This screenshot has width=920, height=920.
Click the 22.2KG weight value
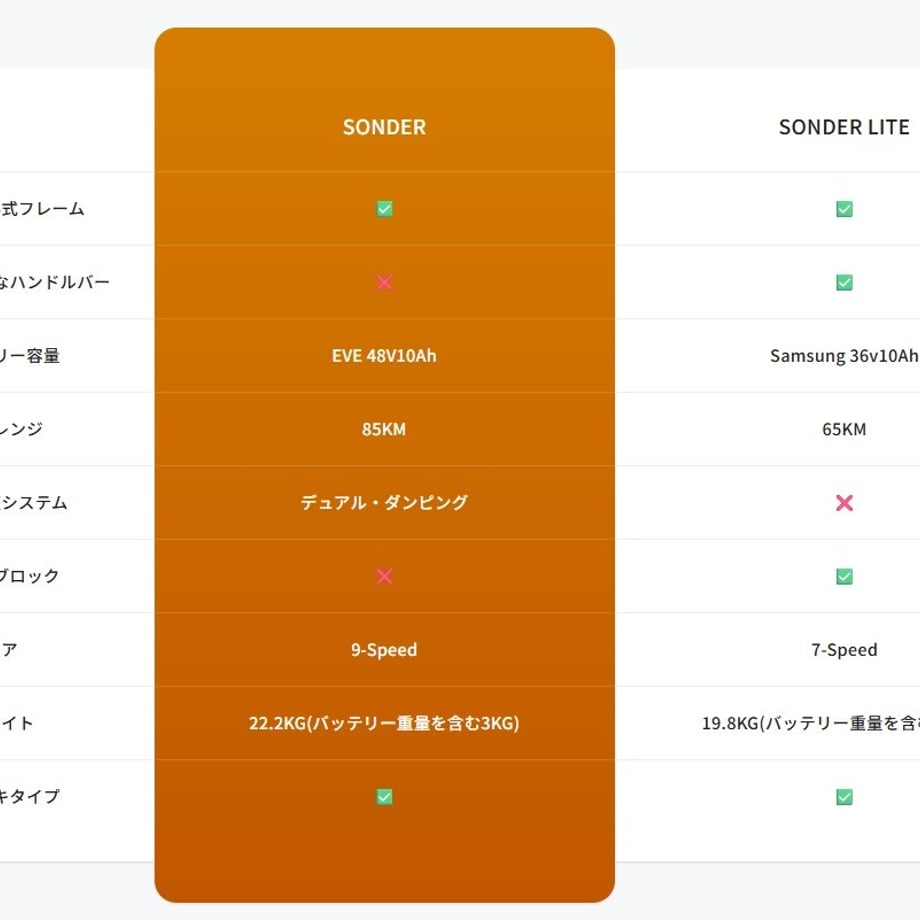click(x=384, y=723)
